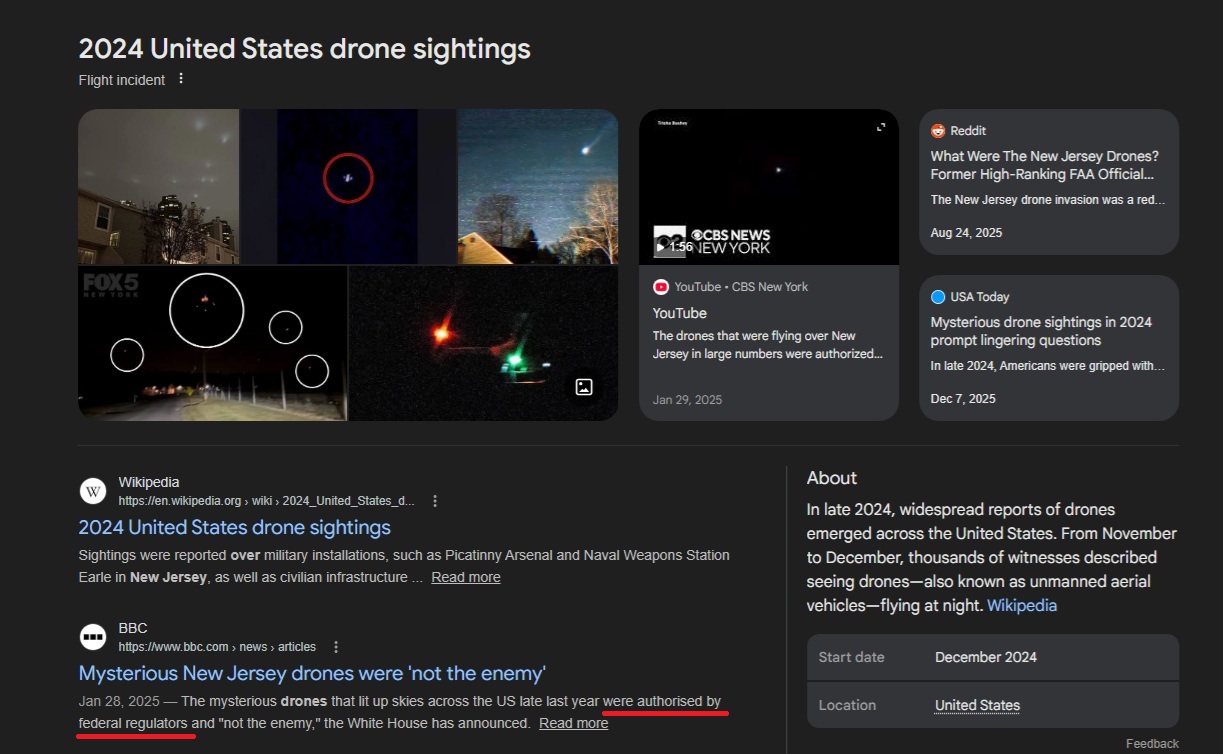Click the Location label in About panel

coord(847,705)
